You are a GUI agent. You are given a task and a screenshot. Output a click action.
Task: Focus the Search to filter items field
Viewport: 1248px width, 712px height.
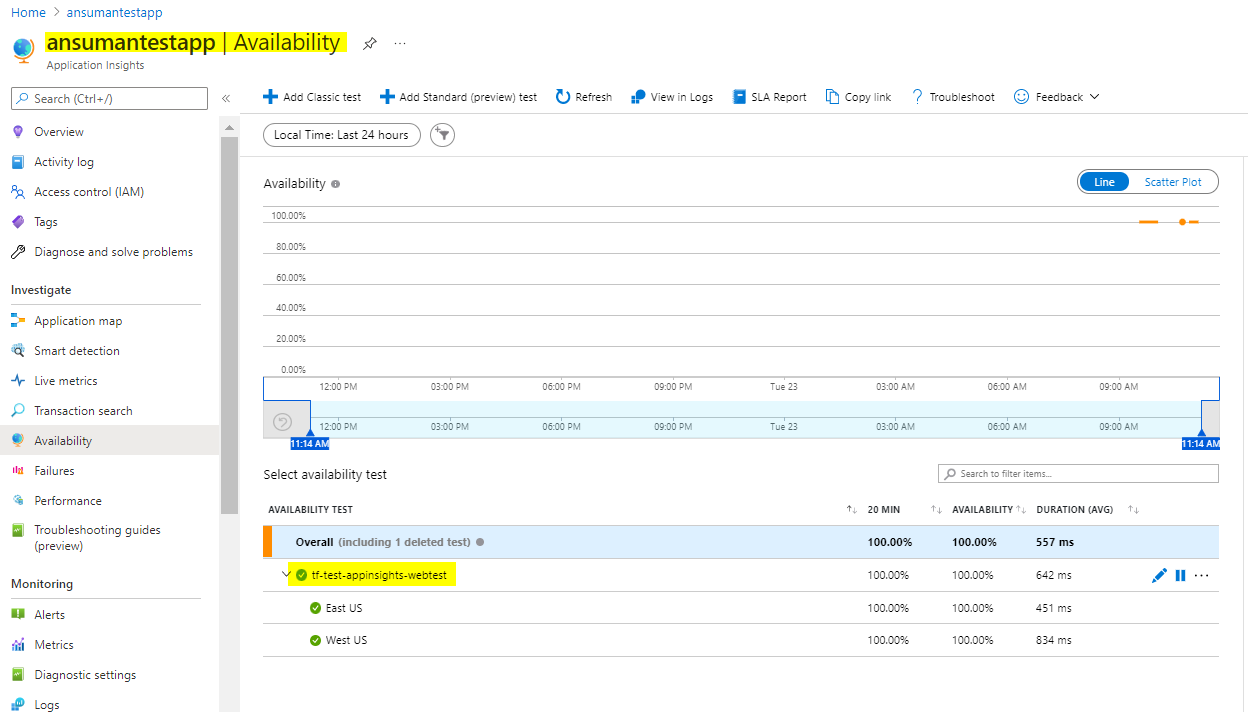(x=1078, y=474)
